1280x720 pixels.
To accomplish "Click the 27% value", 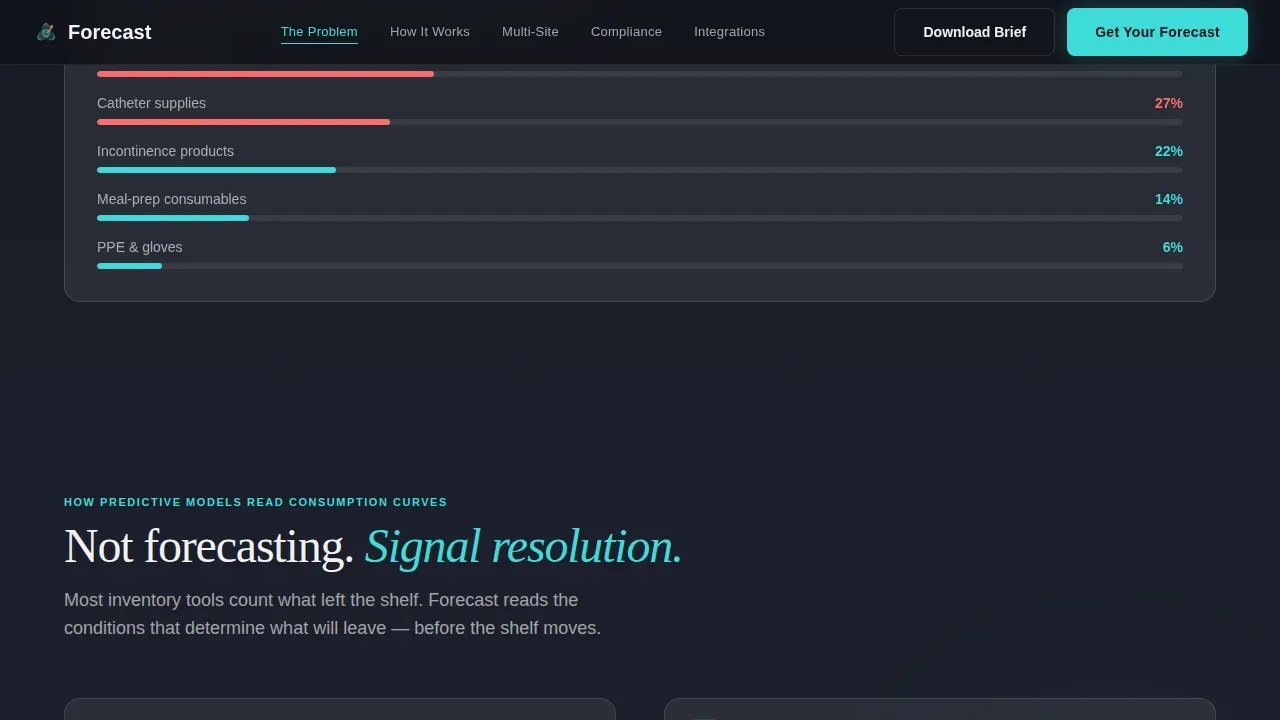I will pos(1168,103).
